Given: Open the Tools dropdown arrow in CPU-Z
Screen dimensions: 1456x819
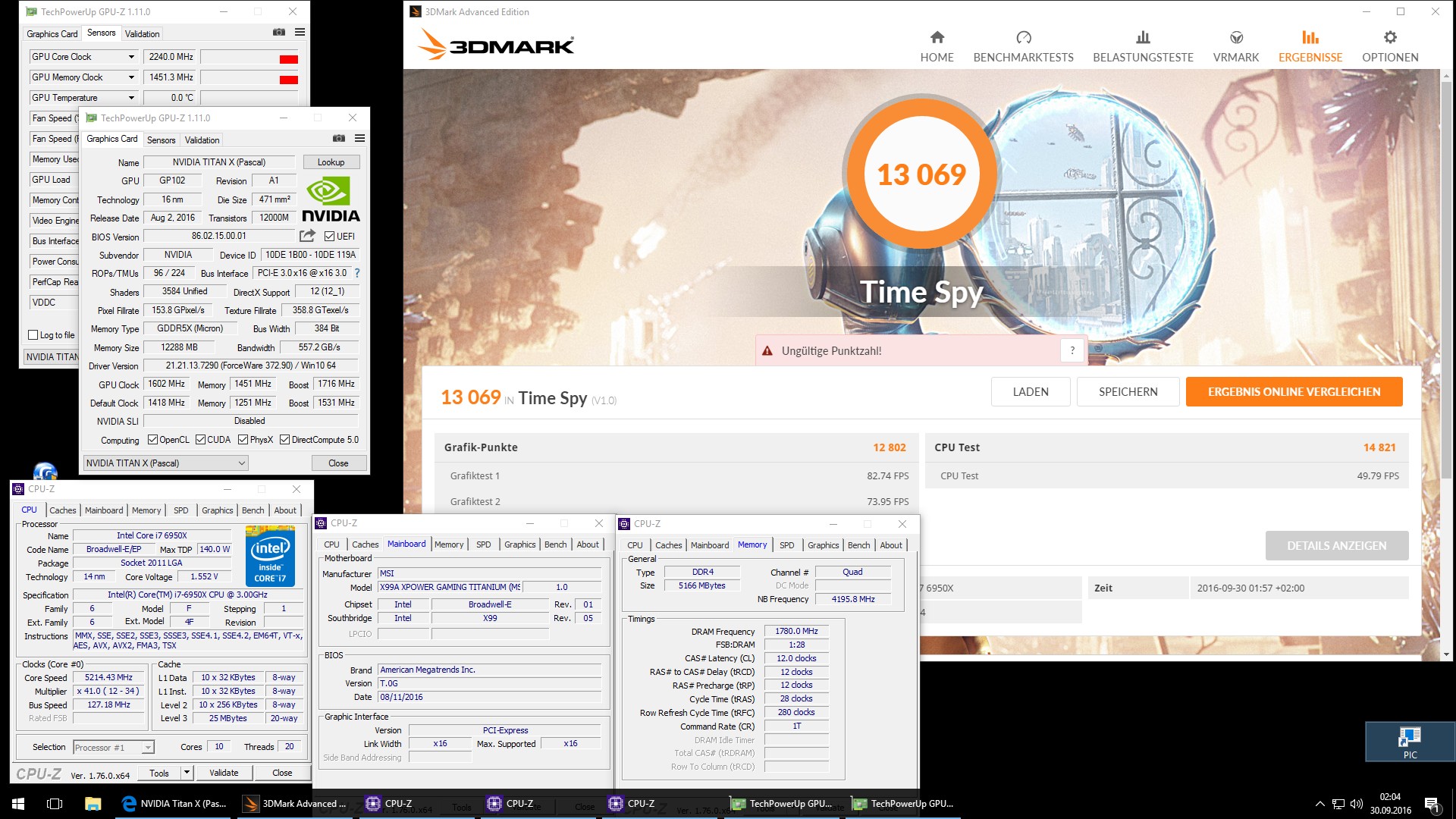Looking at the screenshot, I should 187,773.
